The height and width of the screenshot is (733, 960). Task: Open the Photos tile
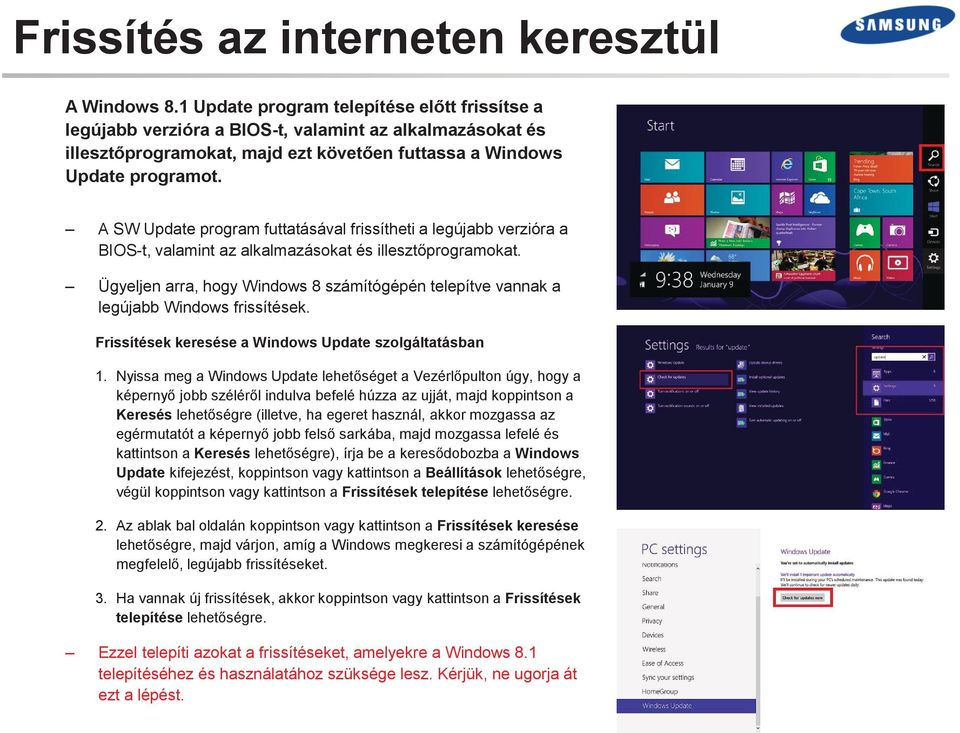(737, 200)
